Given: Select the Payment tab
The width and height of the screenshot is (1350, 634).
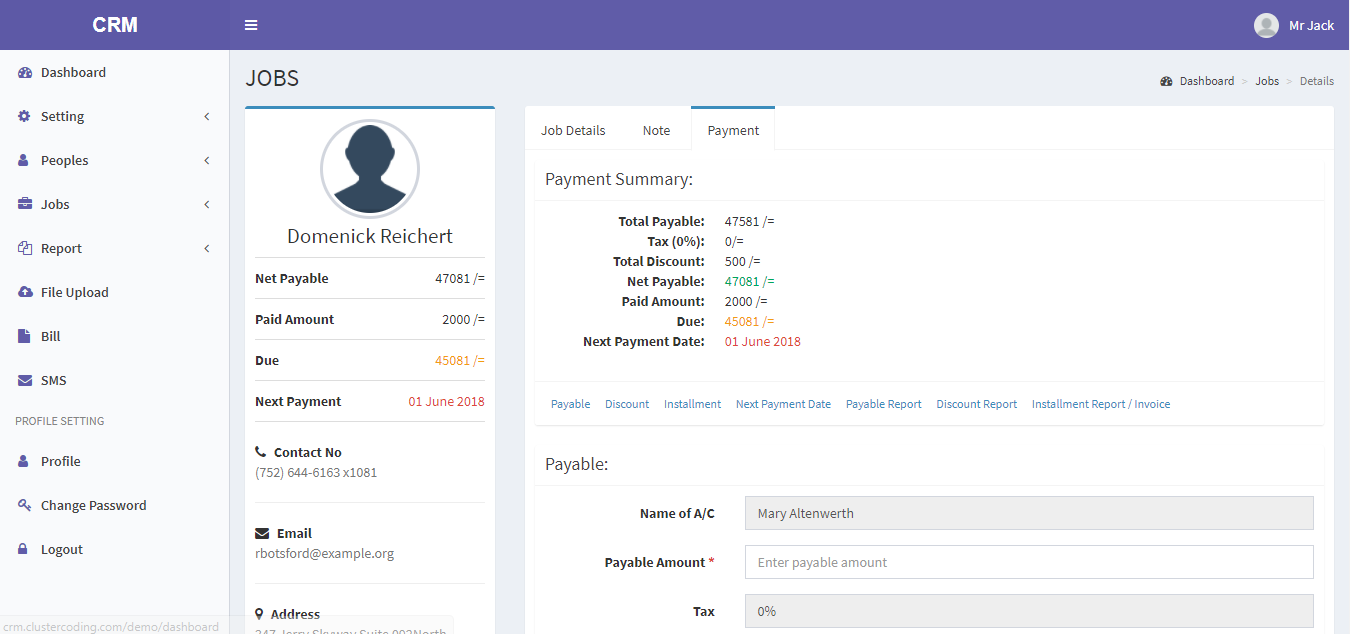Looking at the screenshot, I should click(733, 130).
